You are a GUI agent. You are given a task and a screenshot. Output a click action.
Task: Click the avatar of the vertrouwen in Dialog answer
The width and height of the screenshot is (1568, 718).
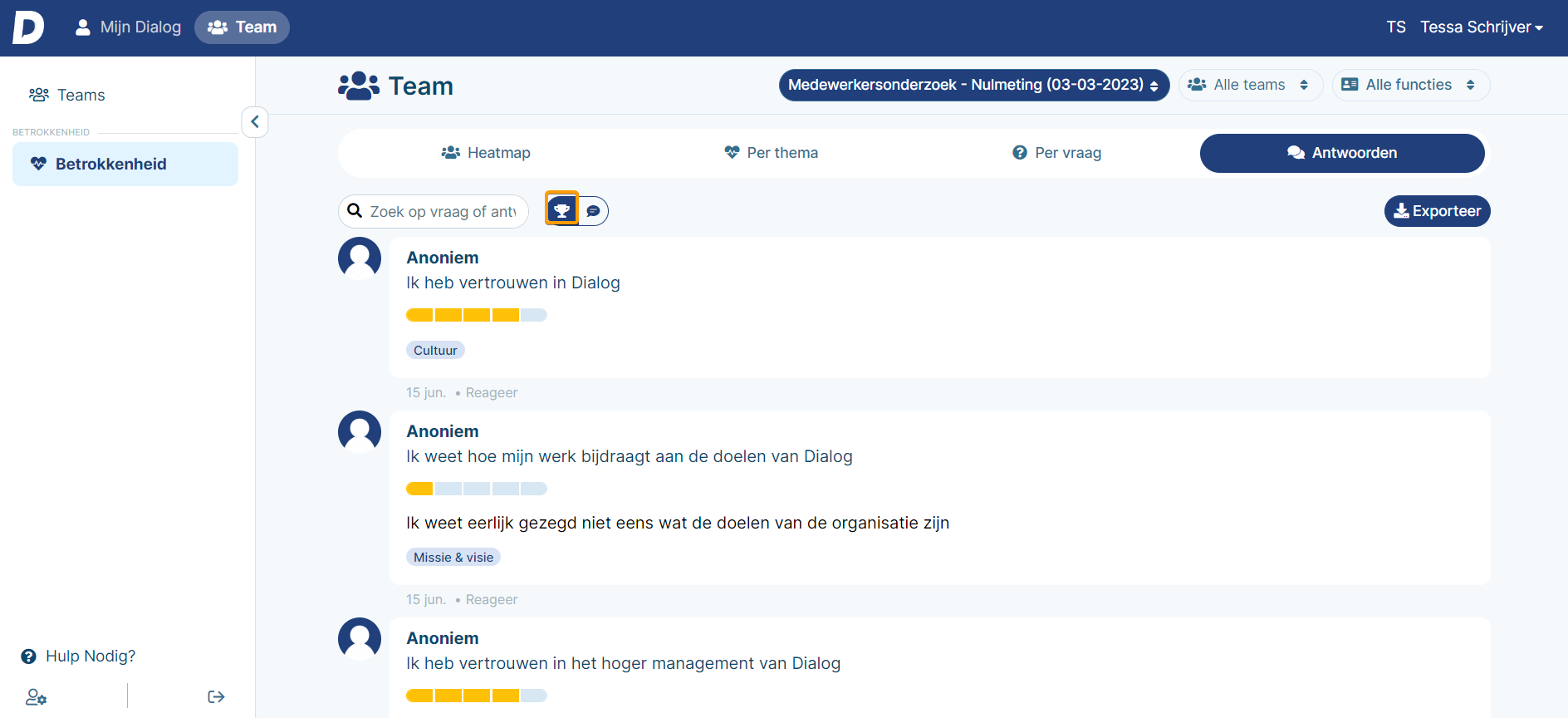coord(360,258)
